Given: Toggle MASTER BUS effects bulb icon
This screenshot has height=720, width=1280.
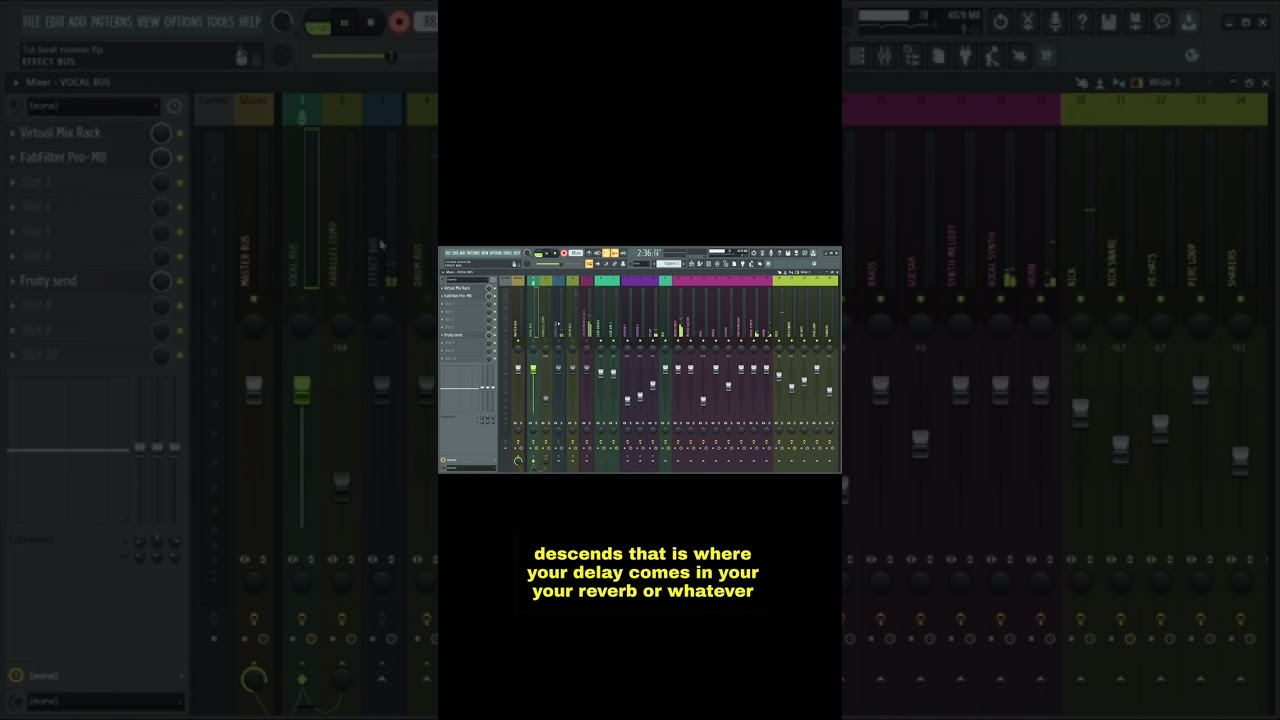Looking at the screenshot, I should [x=518, y=442].
